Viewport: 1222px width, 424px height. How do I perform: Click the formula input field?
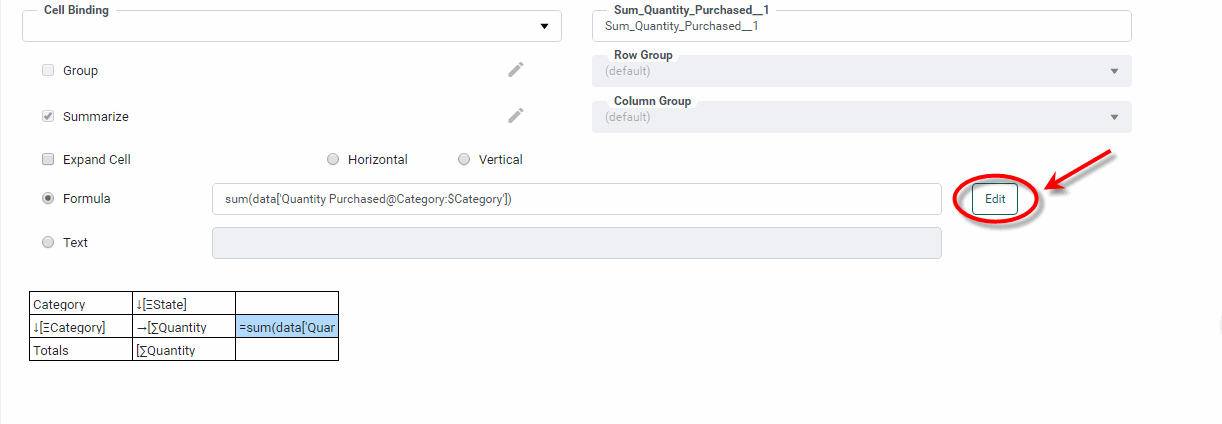coord(576,199)
